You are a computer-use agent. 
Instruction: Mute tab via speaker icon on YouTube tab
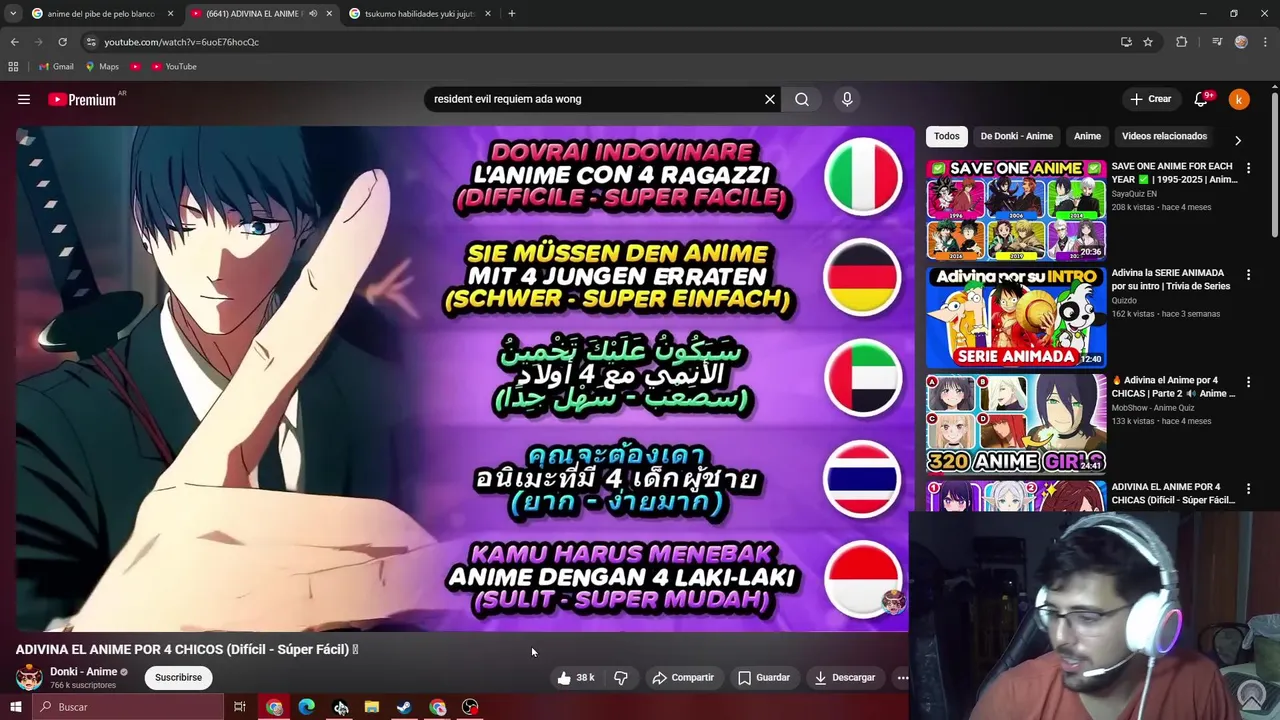[x=313, y=14]
